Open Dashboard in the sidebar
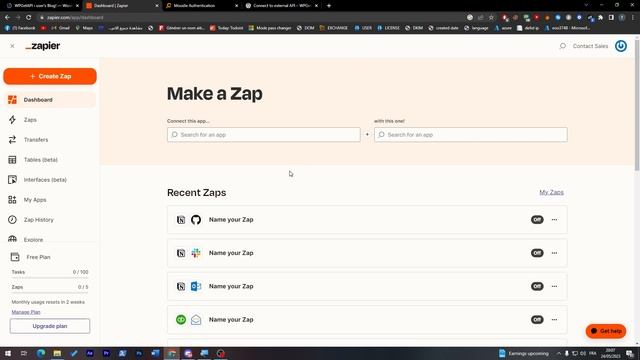Screen dimensions: 640x360 pos(50,100)
